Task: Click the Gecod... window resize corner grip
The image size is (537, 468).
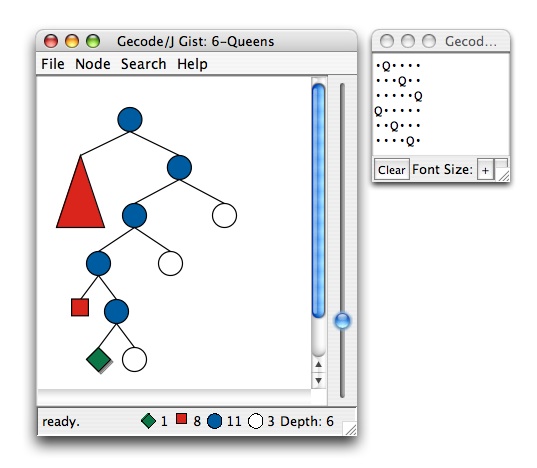Action: [x=504, y=175]
